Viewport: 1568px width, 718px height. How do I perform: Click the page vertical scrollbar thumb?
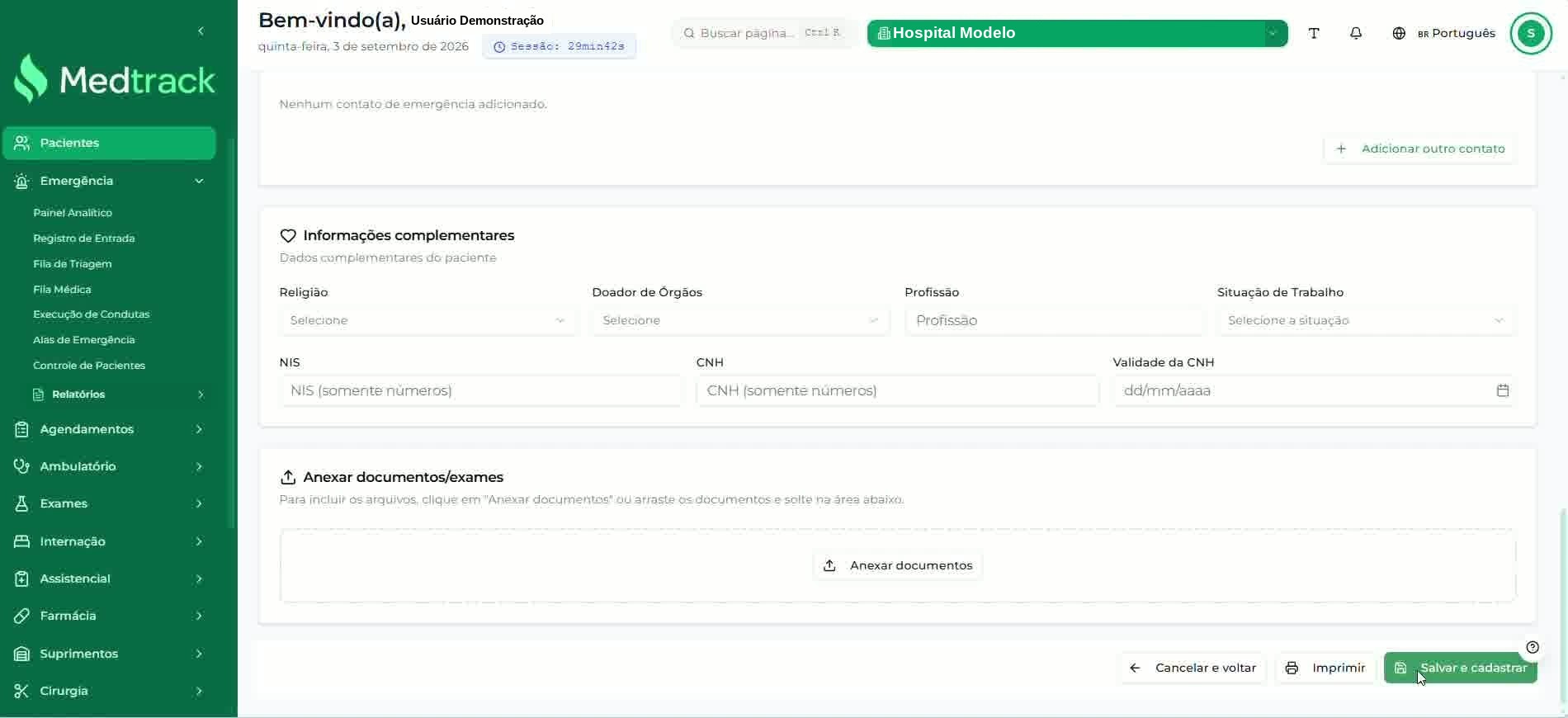1562,607
